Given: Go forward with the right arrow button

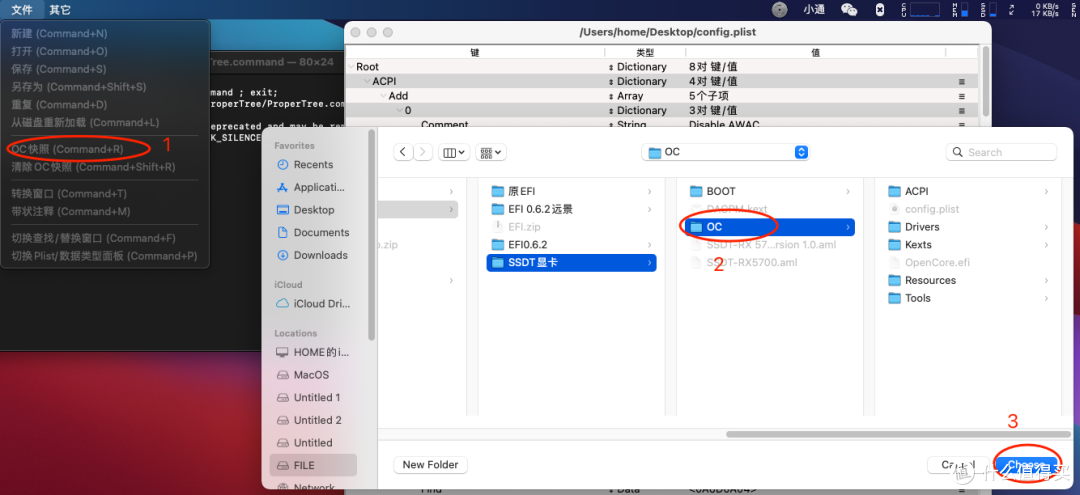Looking at the screenshot, I should click(423, 152).
